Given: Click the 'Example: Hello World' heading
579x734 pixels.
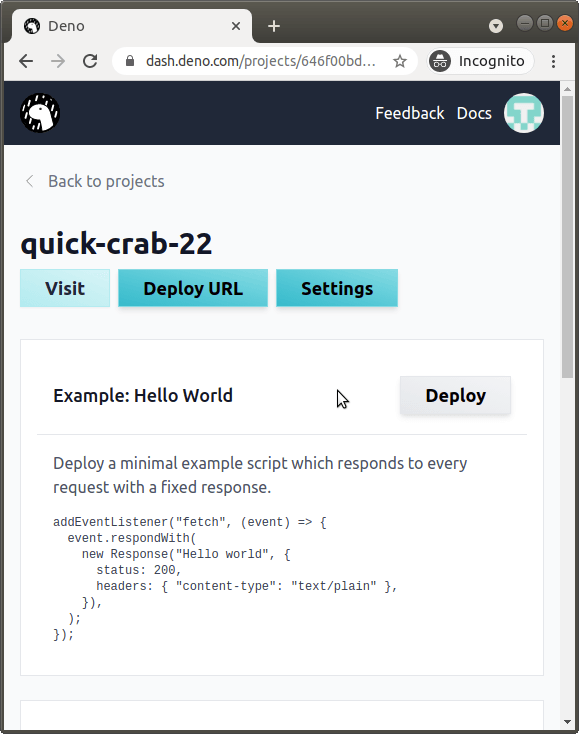Looking at the screenshot, I should pos(143,396).
